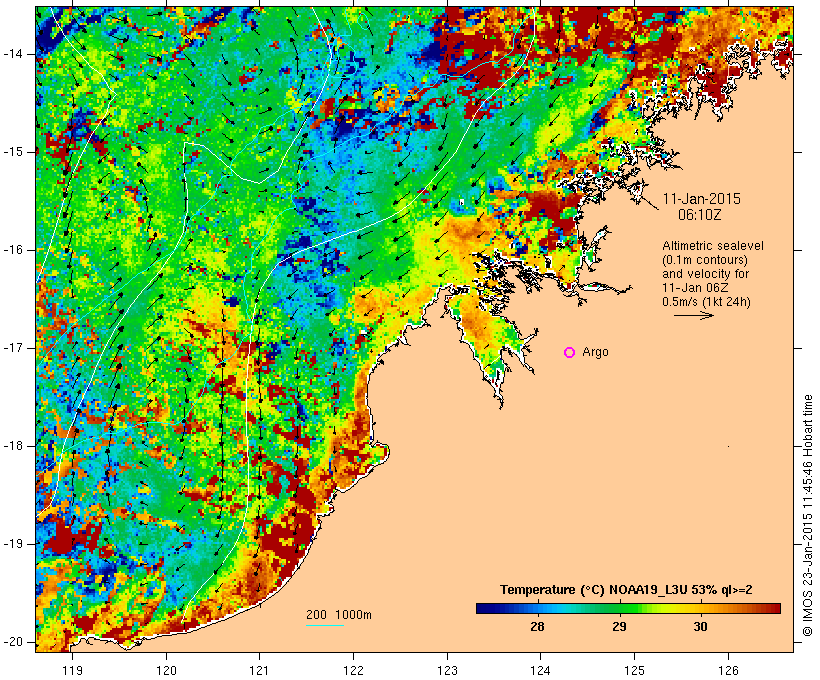Click the latitude label -20
This screenshot has width=820, height=680.
[x=12, y=642]
